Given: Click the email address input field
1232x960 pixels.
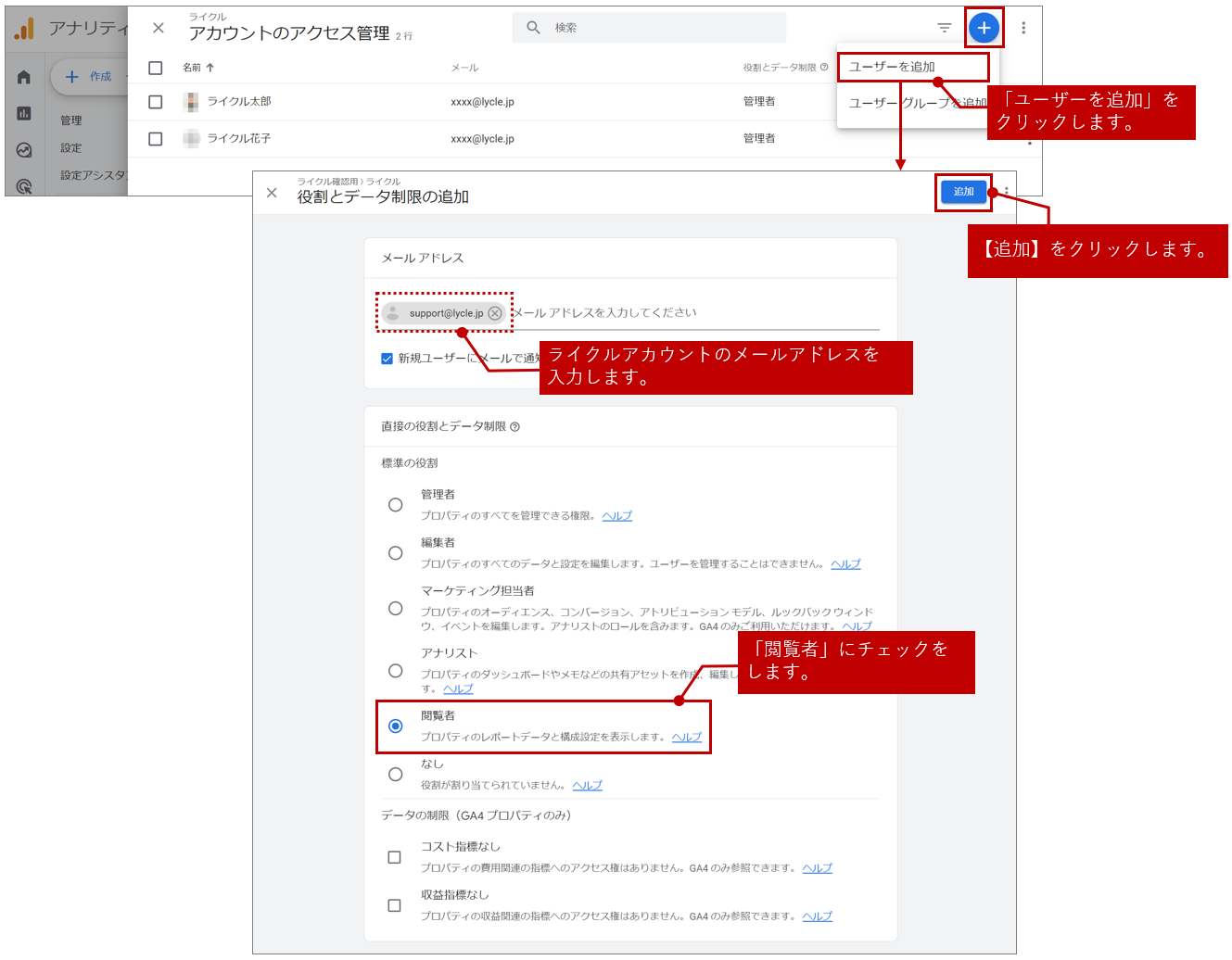Looking at the screenshot, I should (695, 313).
